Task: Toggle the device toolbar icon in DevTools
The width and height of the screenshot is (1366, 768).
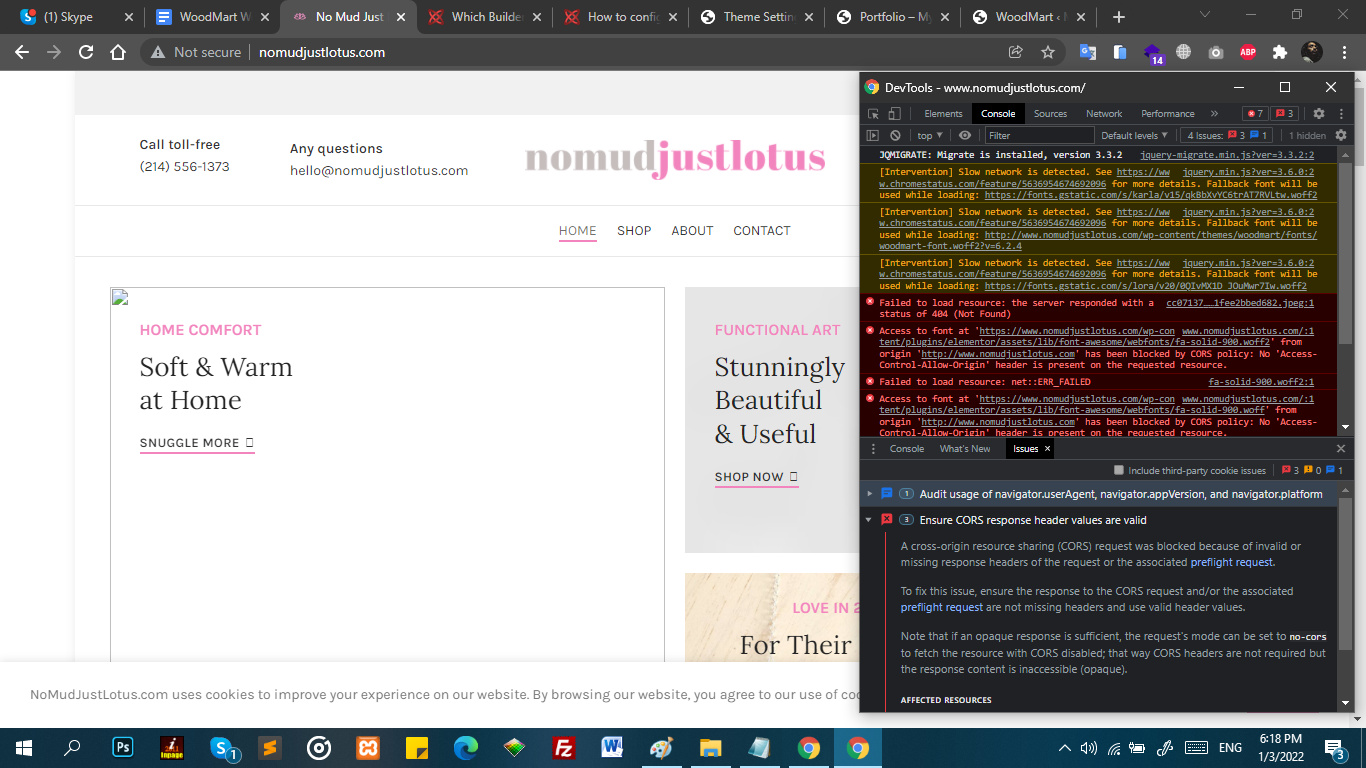Action: pyautogui.click(x=894, y=114)
